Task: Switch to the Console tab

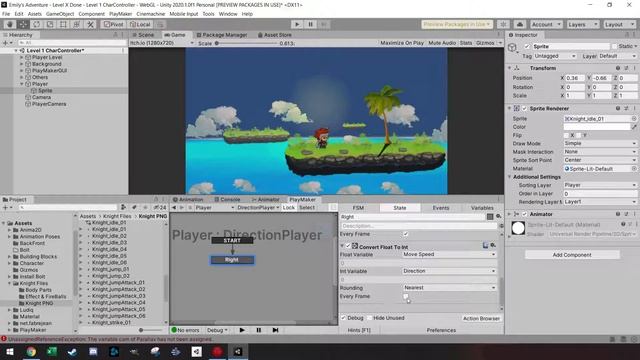Action: click(x=227, y=200)
